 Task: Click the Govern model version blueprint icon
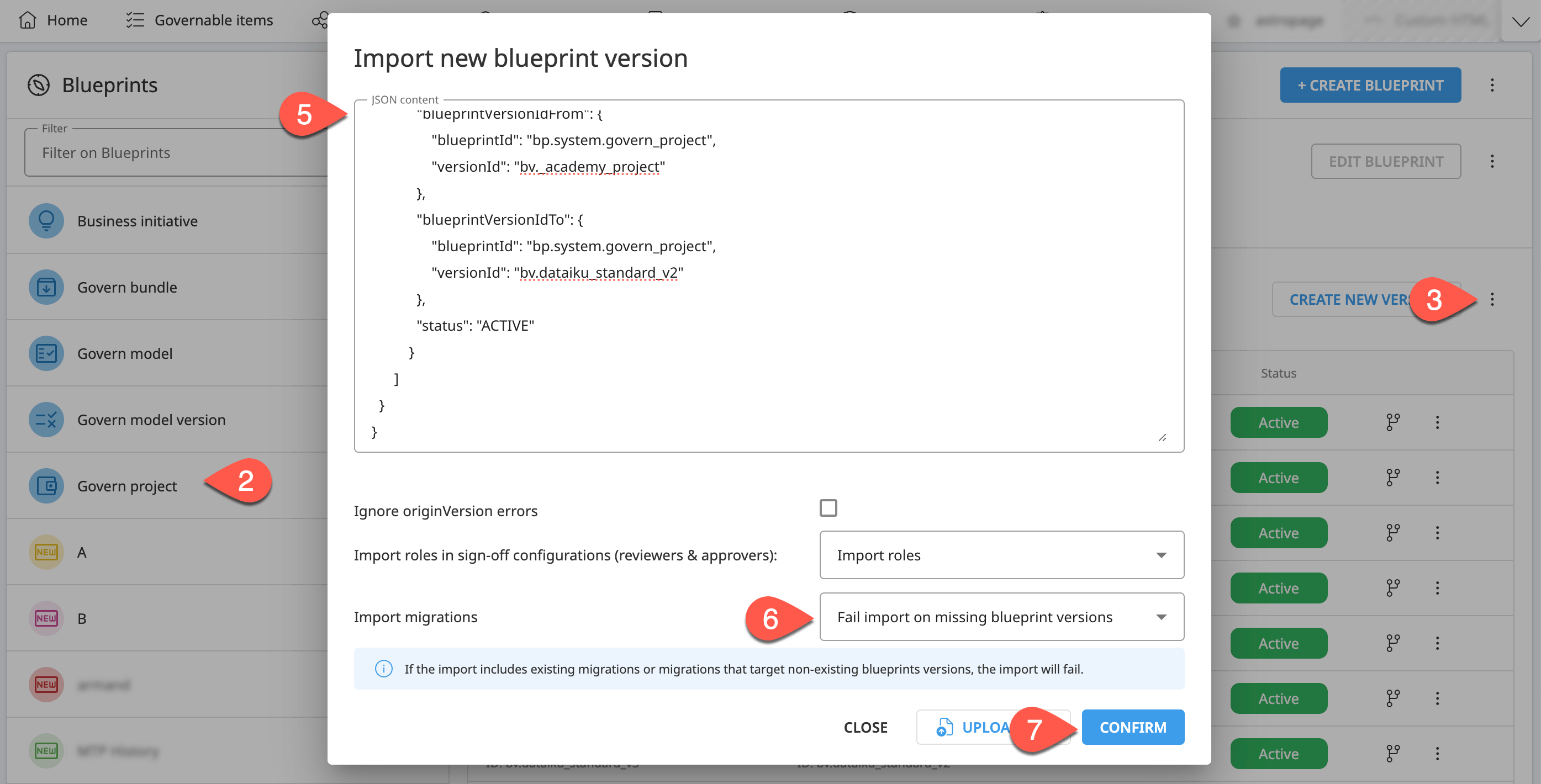46,419
